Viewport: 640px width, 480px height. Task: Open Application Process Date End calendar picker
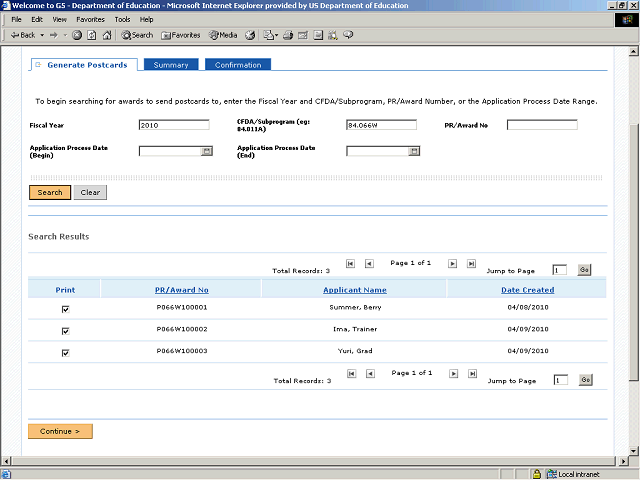(413, 152)
